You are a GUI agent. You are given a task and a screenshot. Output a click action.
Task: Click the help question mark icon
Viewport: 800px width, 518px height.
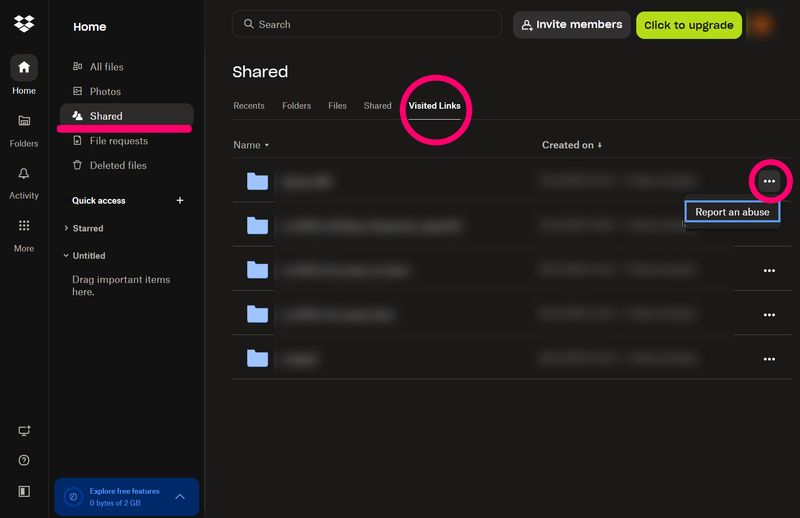[24, 460]
